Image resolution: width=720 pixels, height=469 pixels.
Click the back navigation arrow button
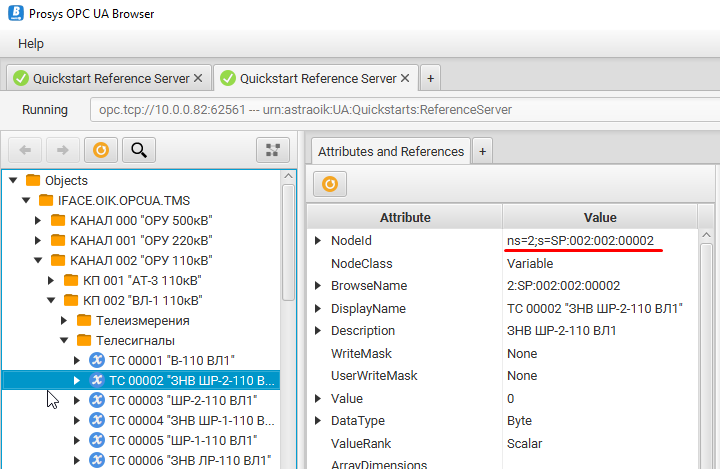coord(25,150)
